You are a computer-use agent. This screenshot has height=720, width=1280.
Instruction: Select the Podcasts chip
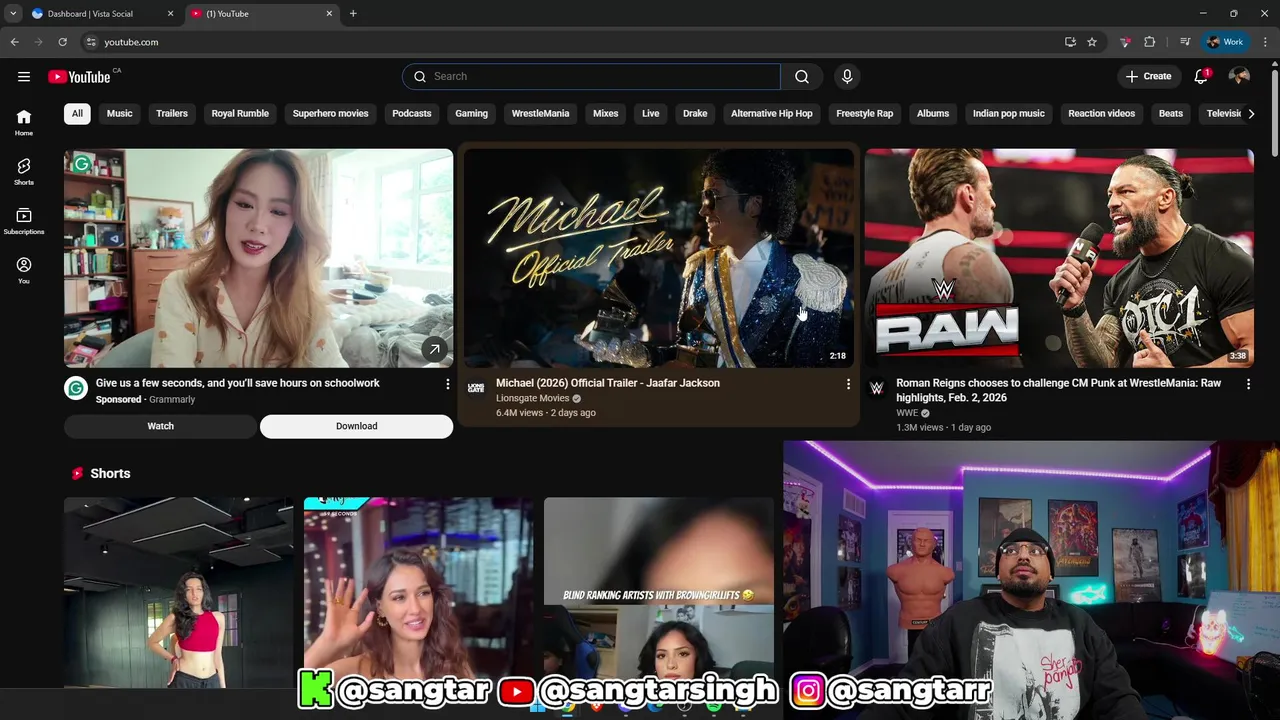[412, 114]
